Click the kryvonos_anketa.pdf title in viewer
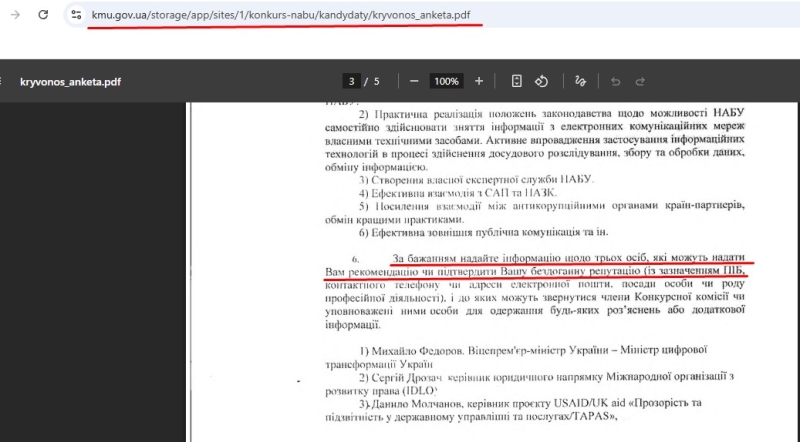Viewport: 800px width, 442px height. coord(70,82)
